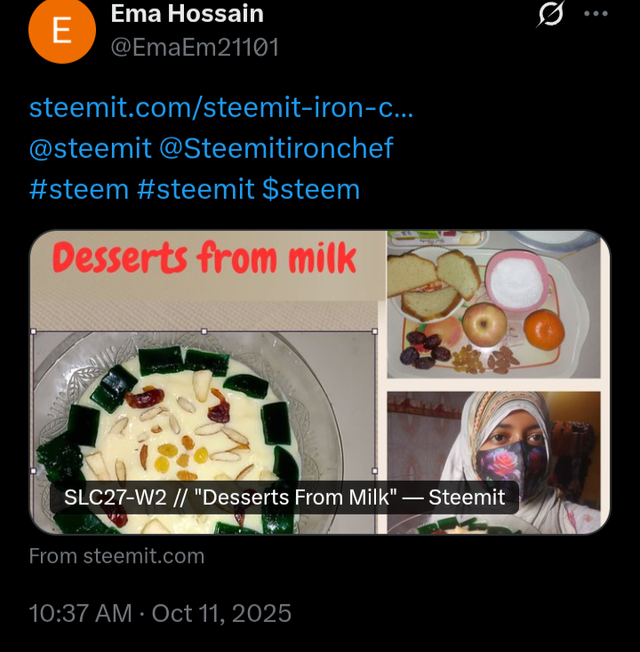Click the @steemit mention
Viewport: 640px width, 652px height.
89,148
